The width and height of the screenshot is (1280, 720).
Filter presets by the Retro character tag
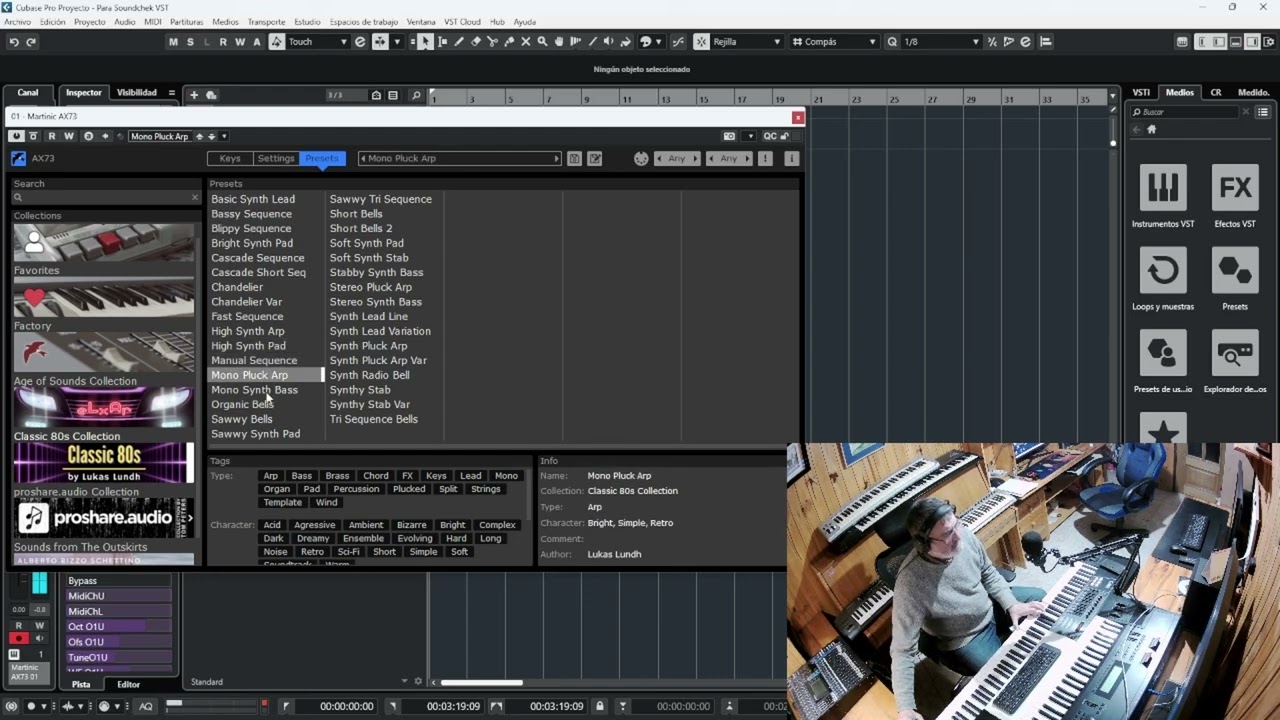(312, 552)
